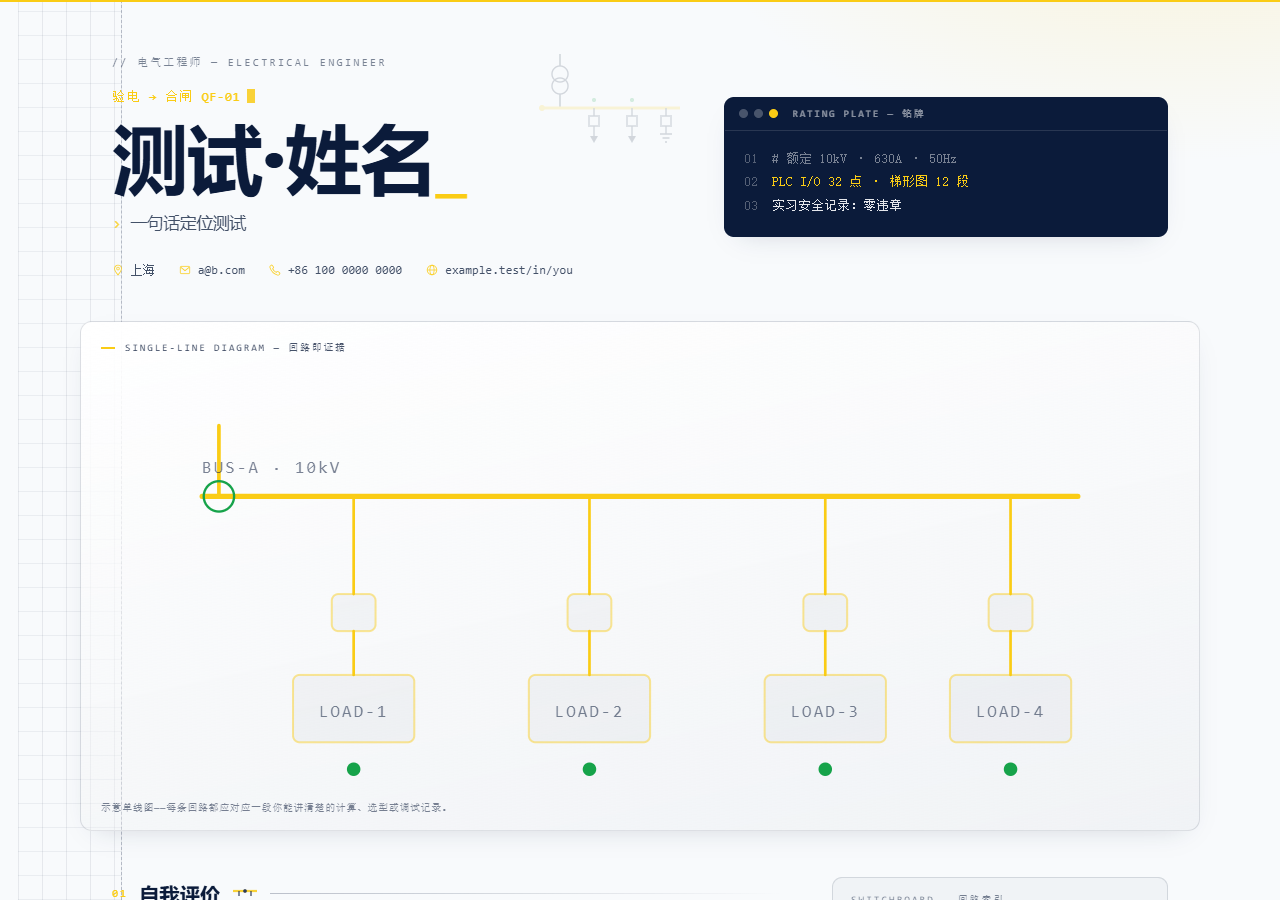The height and width of the screenshot is (900, 1280).
Task: Click the 上海 location text
Action: [x=142, y=270]
